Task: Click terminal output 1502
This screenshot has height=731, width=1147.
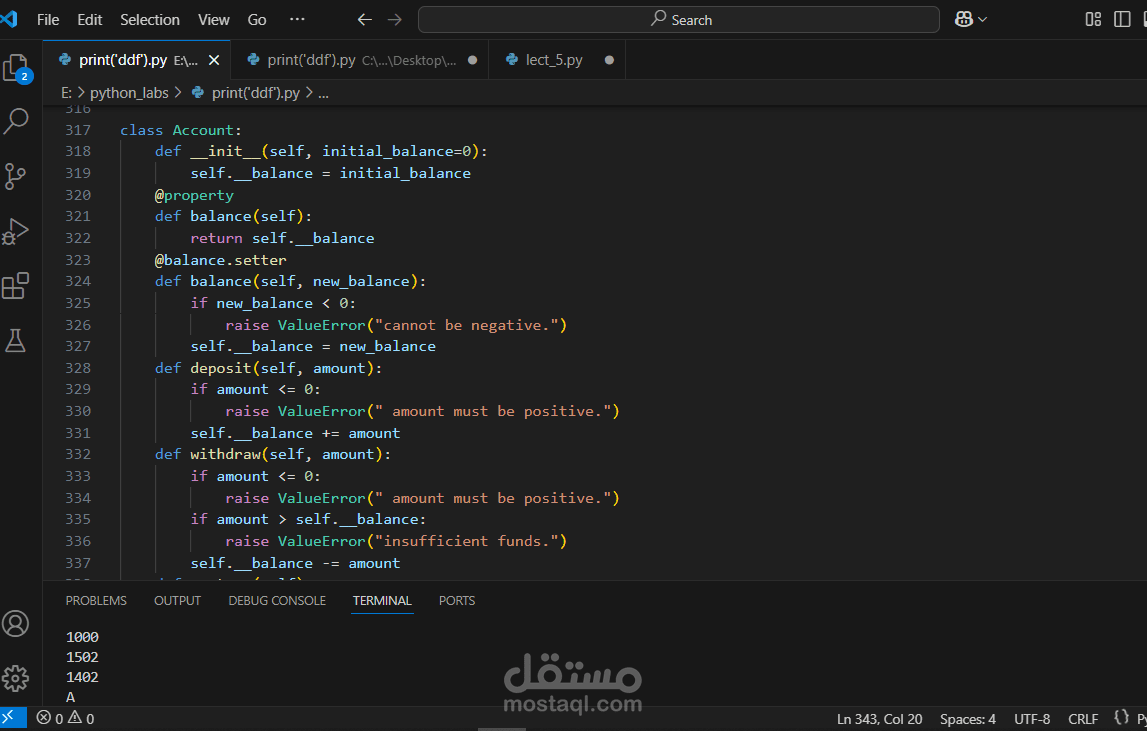Action: 82,657
